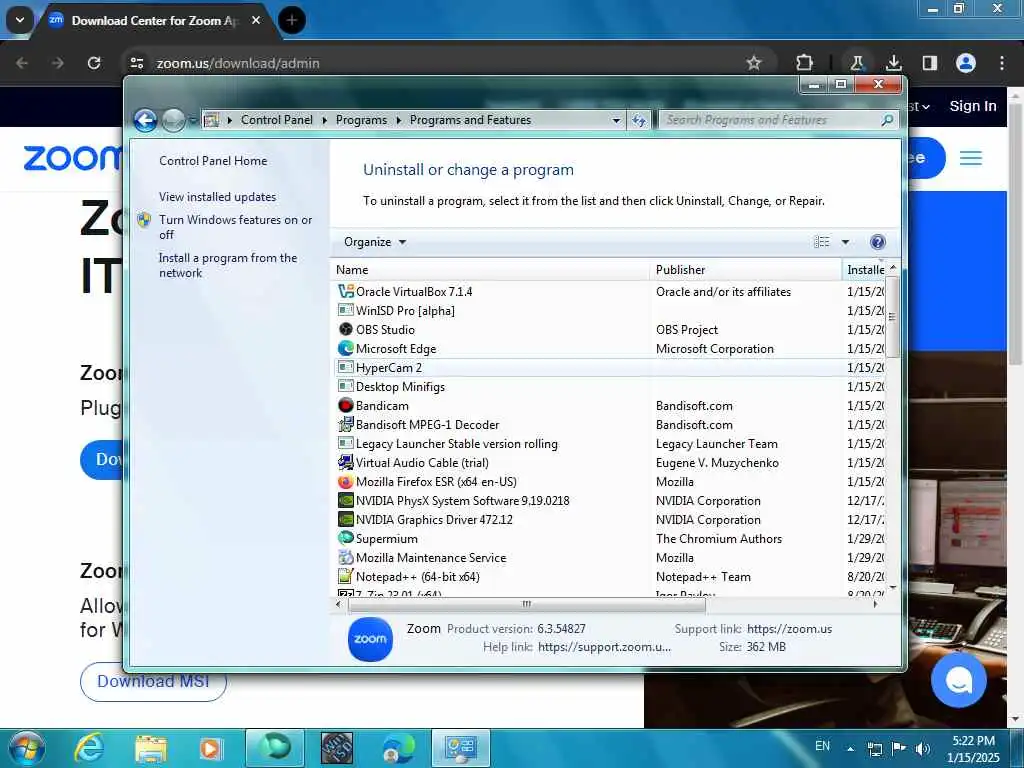Switch to the Download Center for Zoom tab
The height and width of the screenshot is (768, 1024).
(155, 20)
